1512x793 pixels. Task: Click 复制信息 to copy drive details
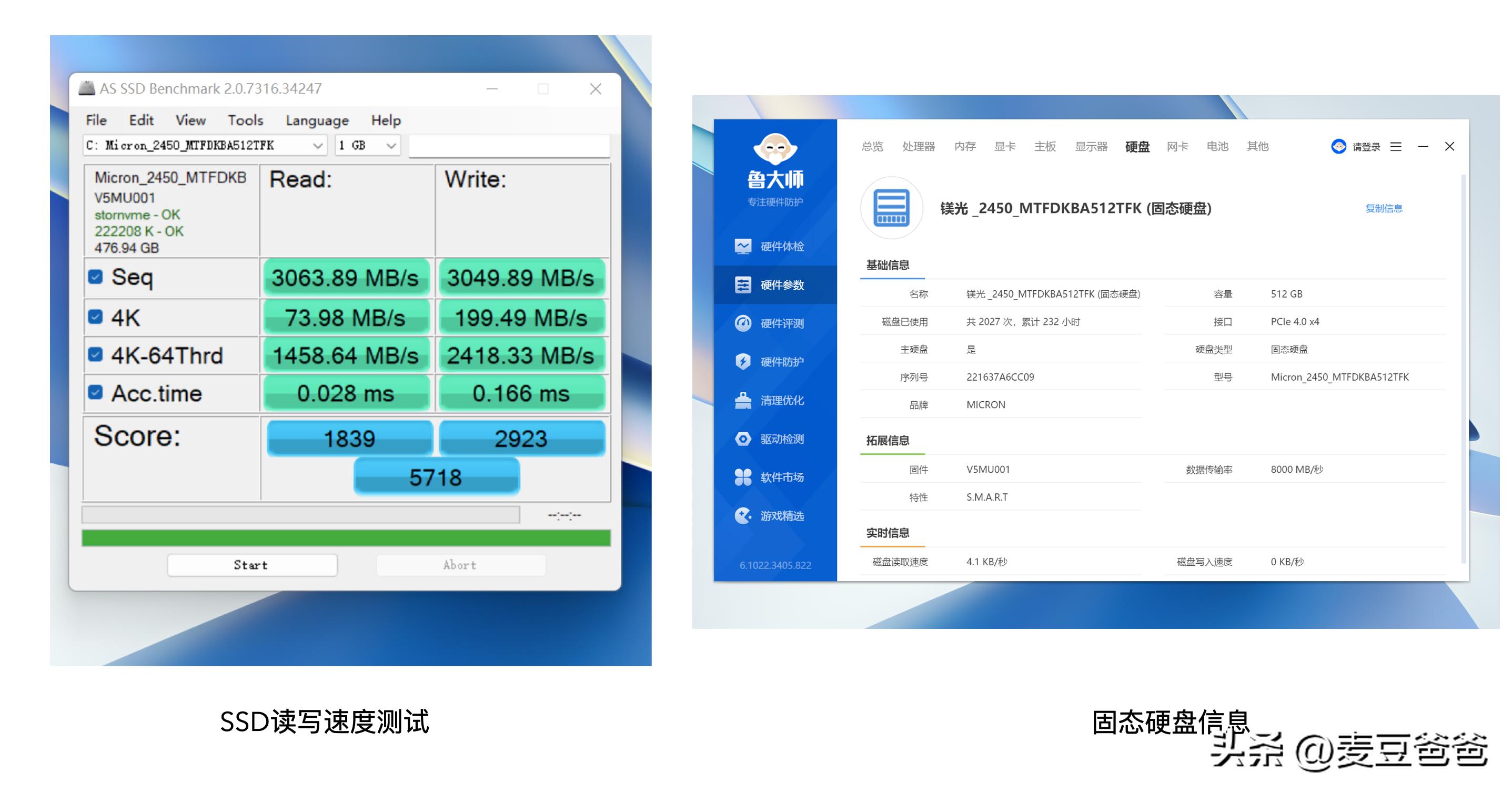[1384, 208]
